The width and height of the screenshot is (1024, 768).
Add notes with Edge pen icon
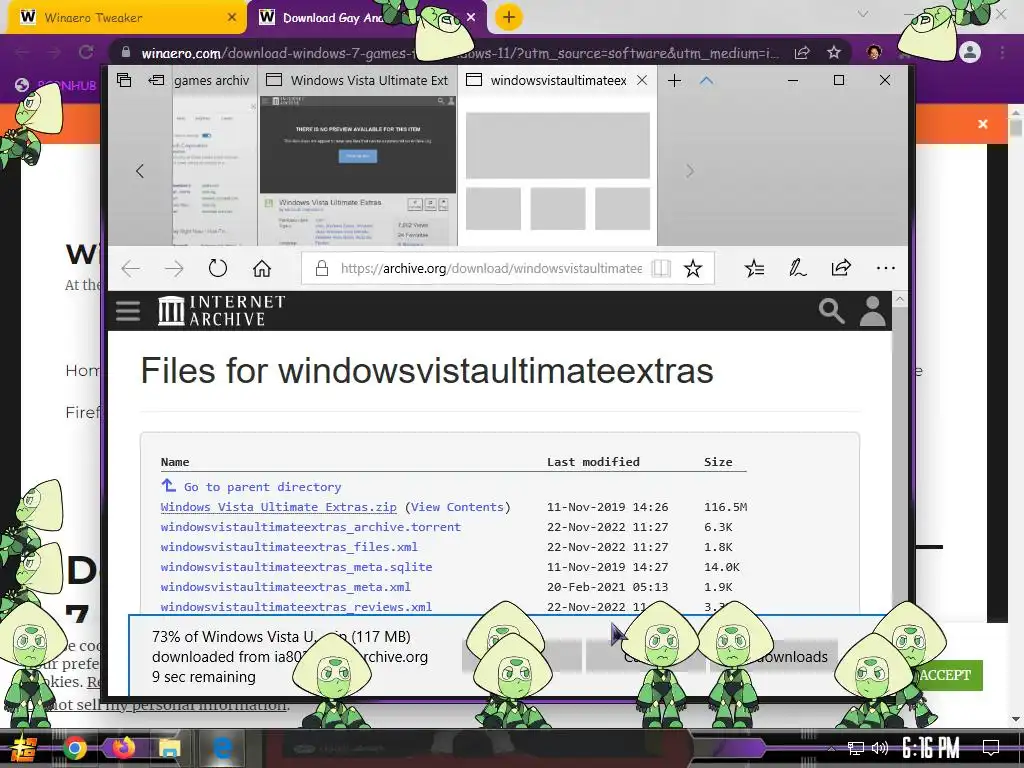[x=797, y=268]
